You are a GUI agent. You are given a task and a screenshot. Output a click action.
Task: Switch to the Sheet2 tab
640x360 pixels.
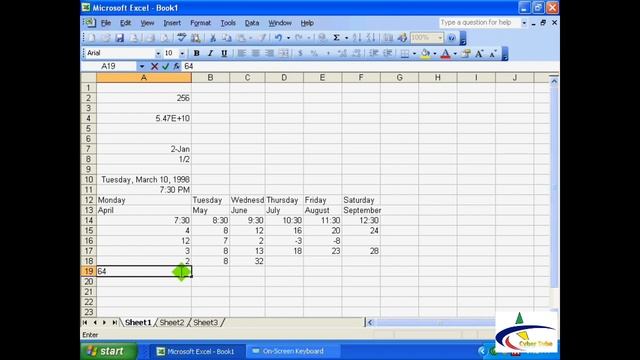[x=171, y=322]
